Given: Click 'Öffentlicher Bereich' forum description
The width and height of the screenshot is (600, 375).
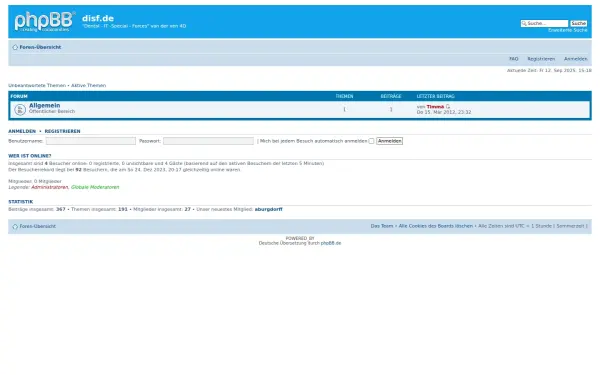Looking at the screenshot, I should tap(52, 111).
